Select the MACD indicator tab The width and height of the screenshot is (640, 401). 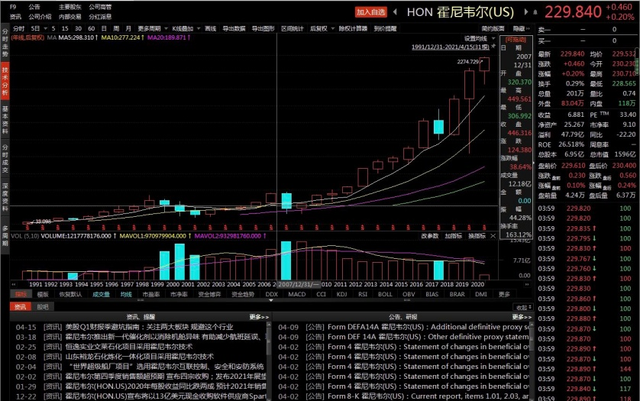click(x=297, y=294)
